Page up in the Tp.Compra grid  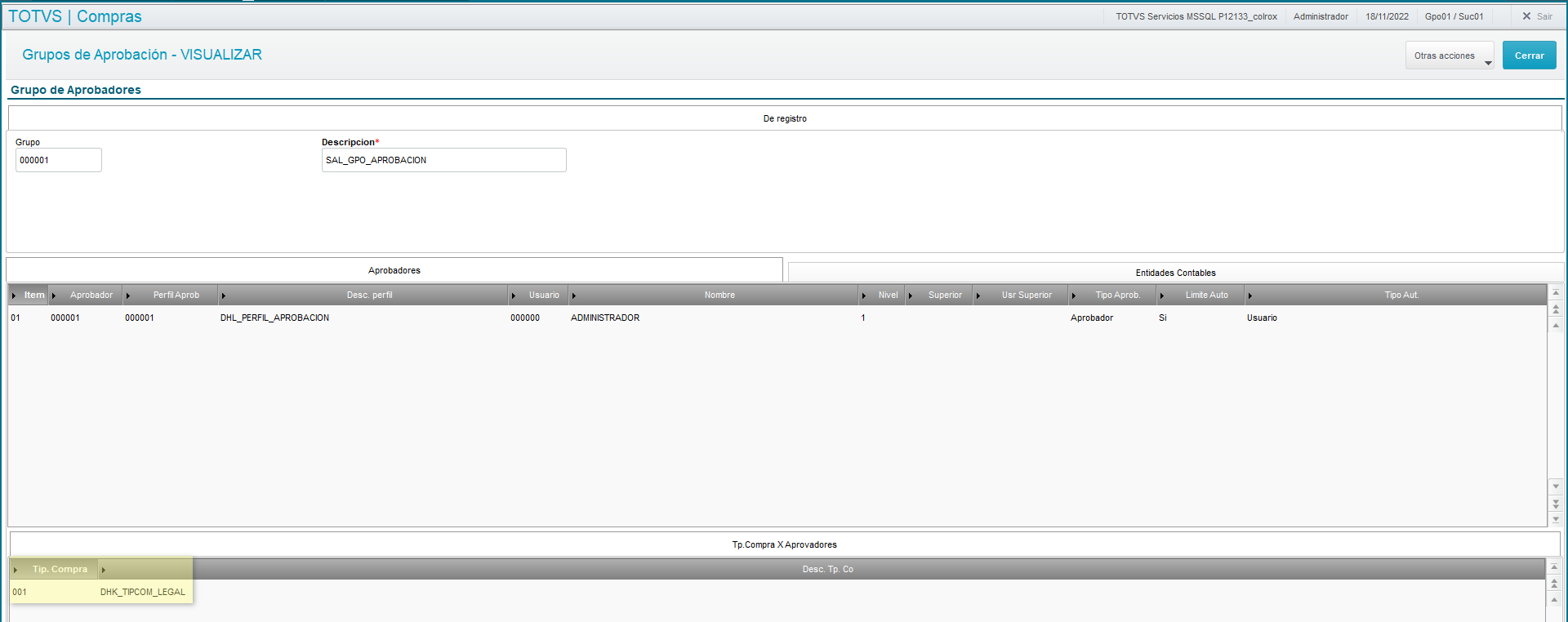1554,583
